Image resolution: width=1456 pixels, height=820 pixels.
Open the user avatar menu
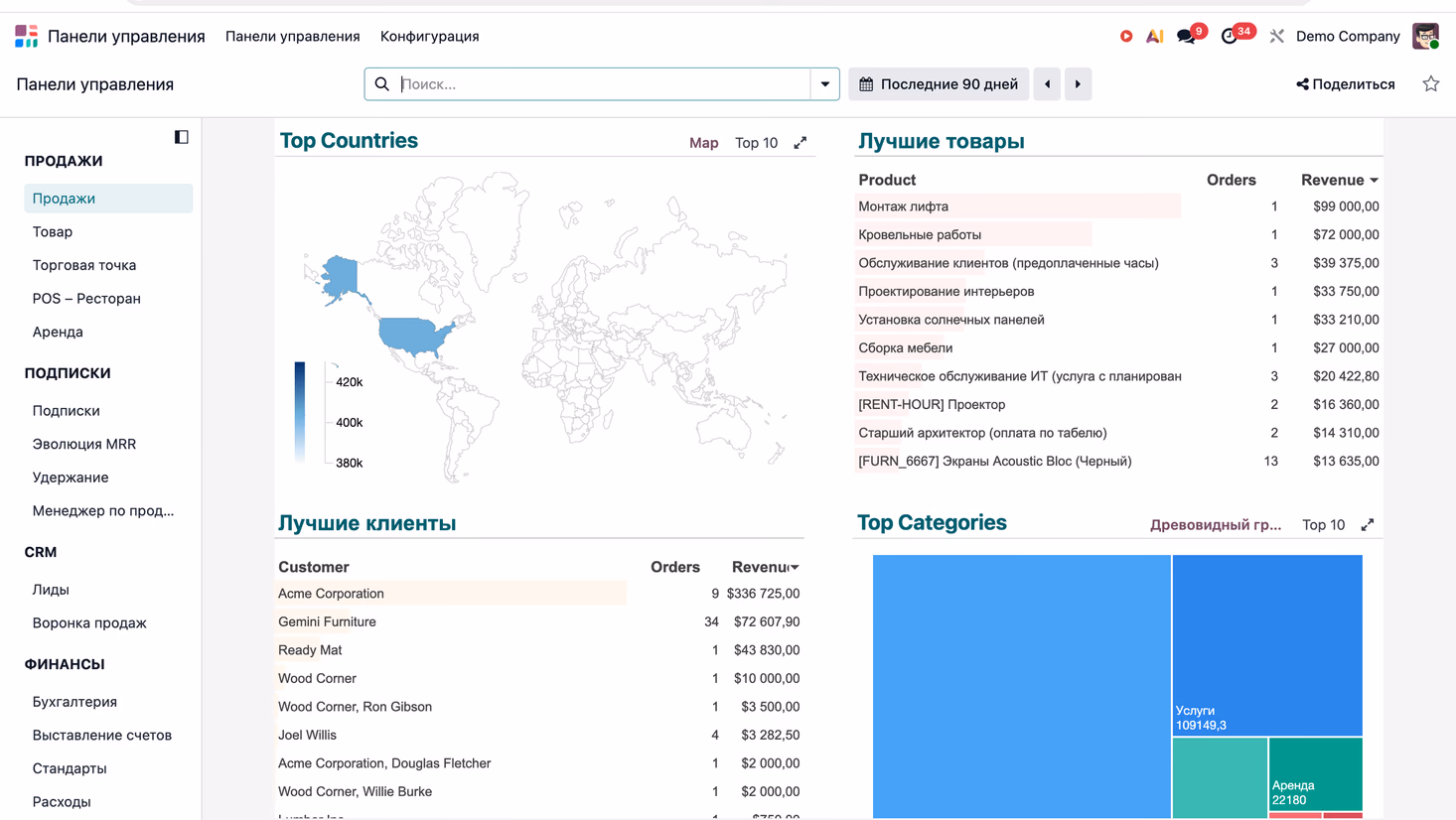[1426, 37]
